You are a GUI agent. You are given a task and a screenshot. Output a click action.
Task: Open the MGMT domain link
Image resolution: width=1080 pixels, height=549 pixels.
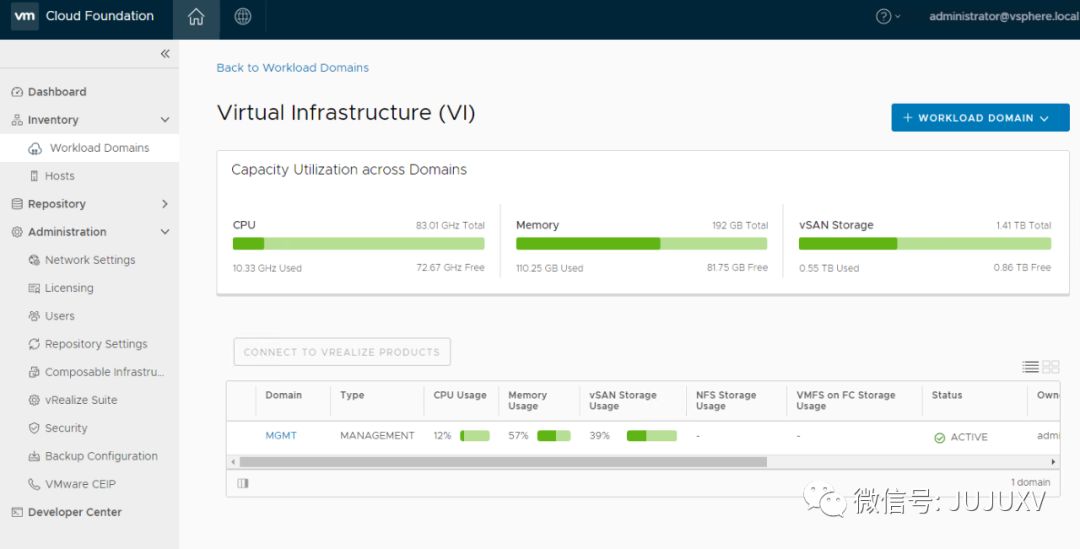pyautogui.click(x=281, y=436)
